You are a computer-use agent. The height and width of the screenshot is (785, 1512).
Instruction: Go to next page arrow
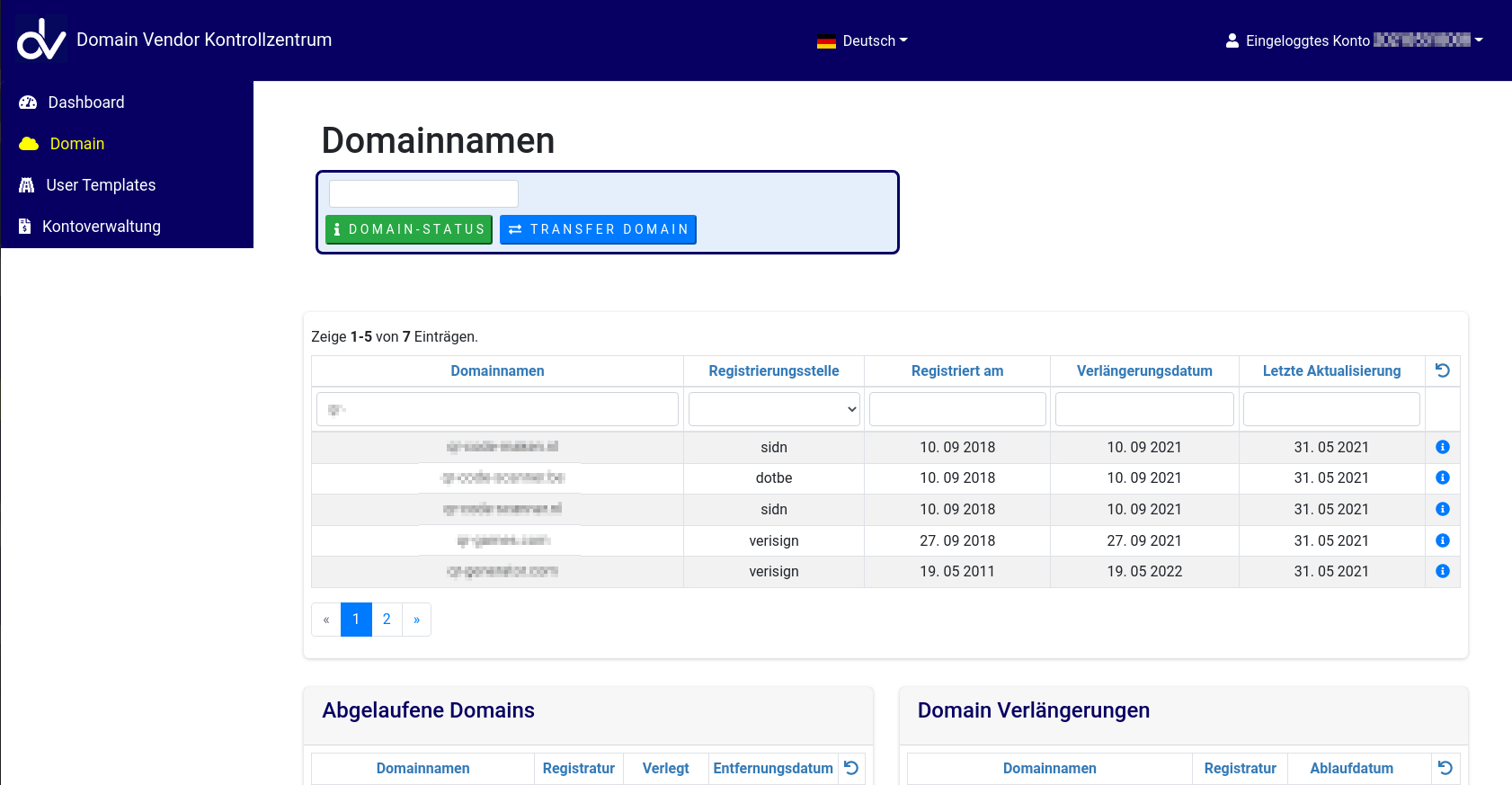pos(416,620)
